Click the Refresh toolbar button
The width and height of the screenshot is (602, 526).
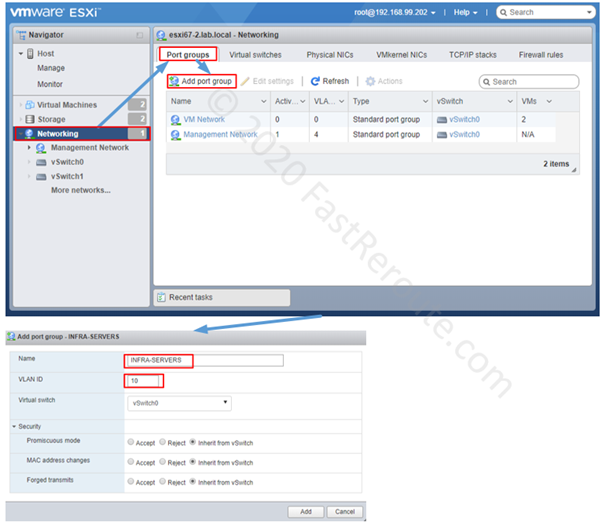pyautogui.click(x=330, y=81)
